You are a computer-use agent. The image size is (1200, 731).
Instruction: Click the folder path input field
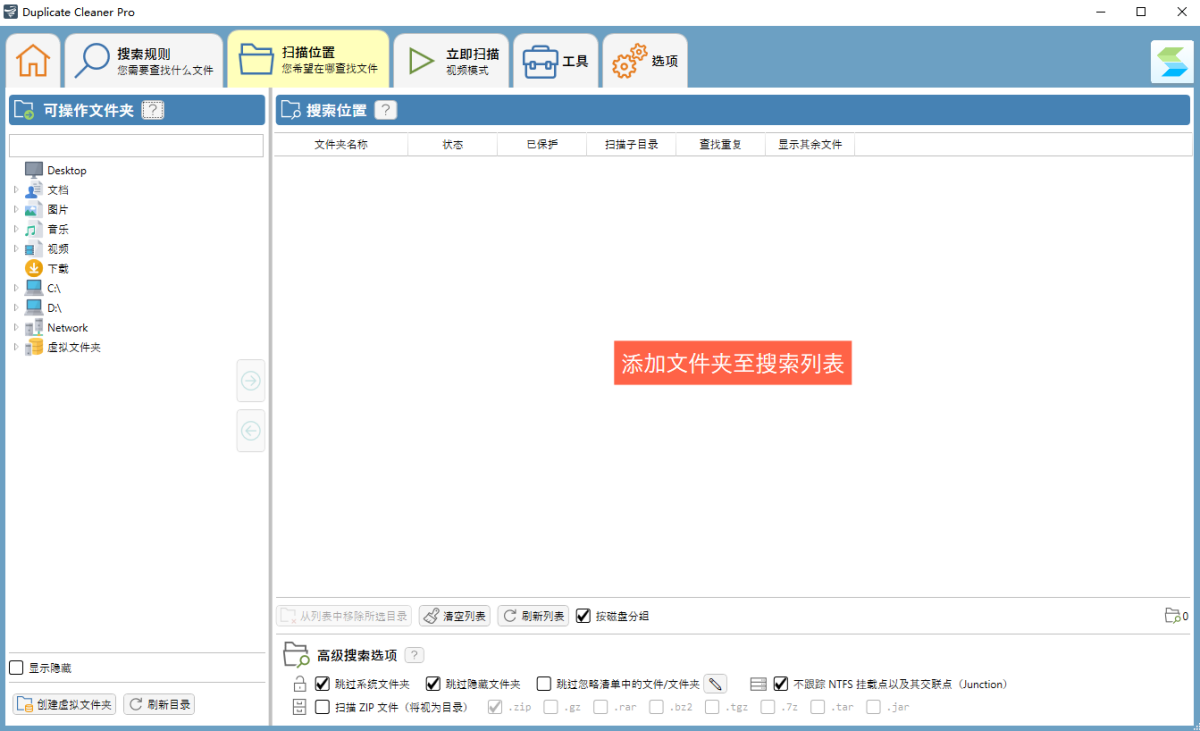click(136, 146)
